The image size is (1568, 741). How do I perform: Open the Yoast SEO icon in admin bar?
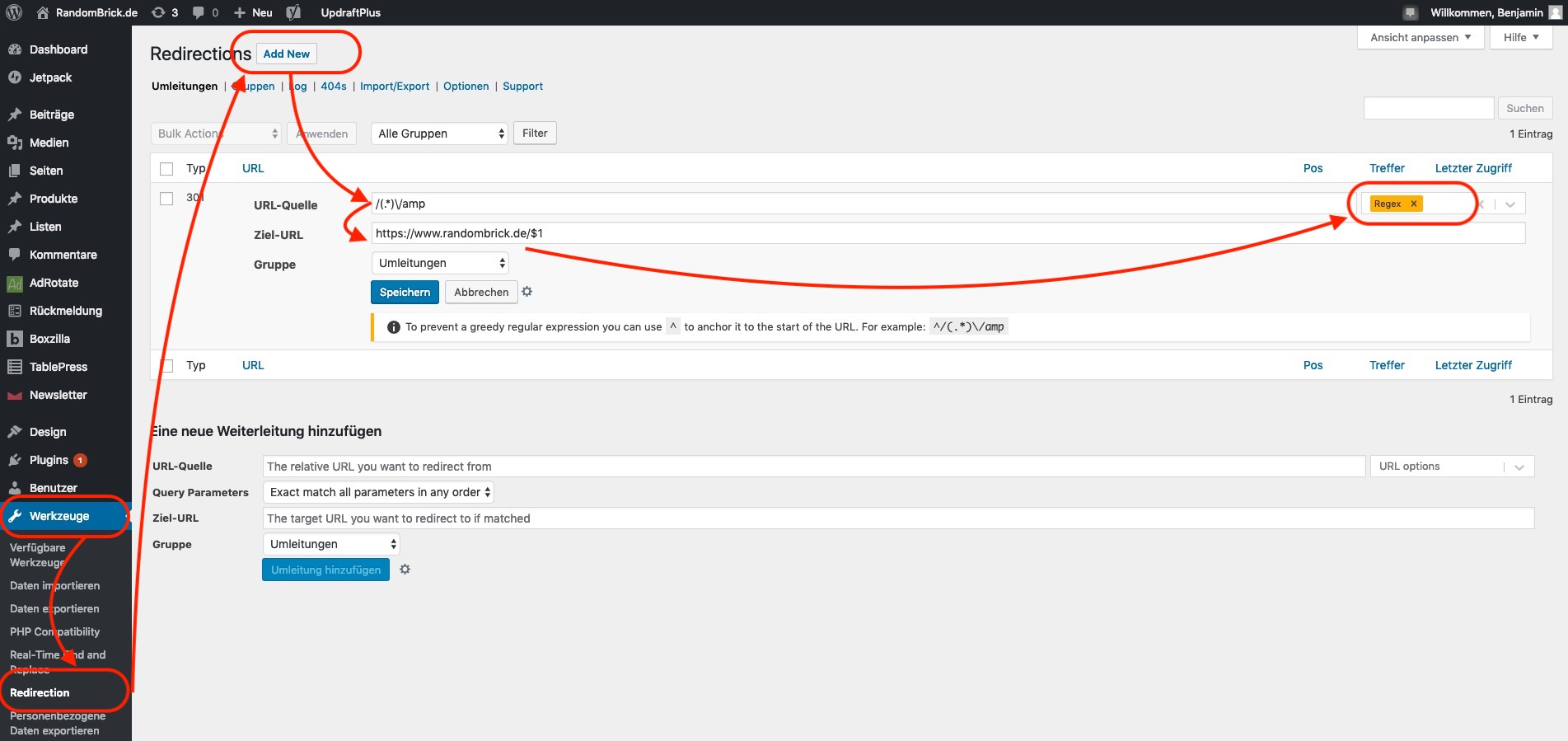293,12
